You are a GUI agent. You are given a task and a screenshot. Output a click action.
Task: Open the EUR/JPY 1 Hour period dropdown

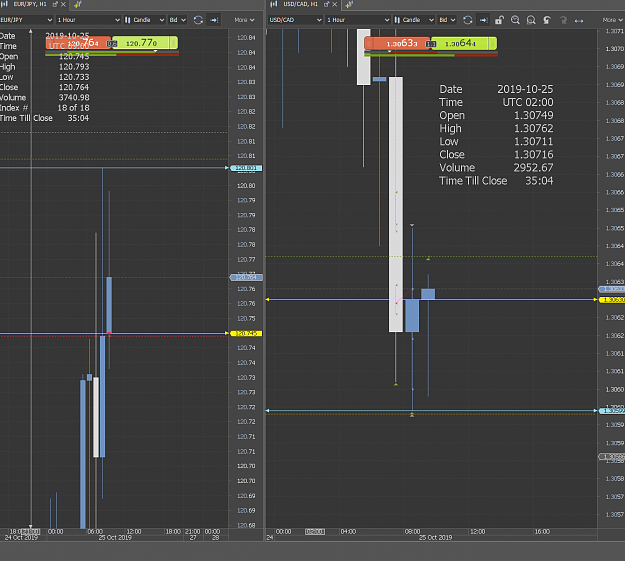pos(88,20)
